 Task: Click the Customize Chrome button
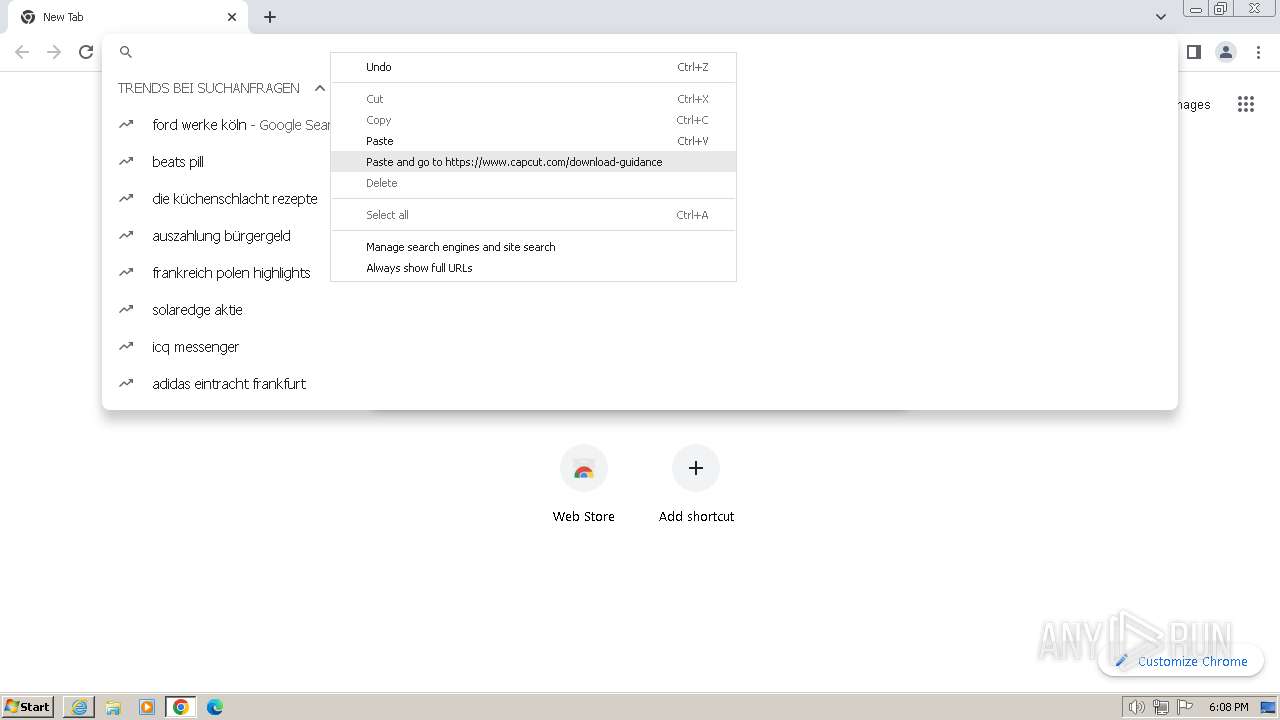click(x=1181, y=661)
